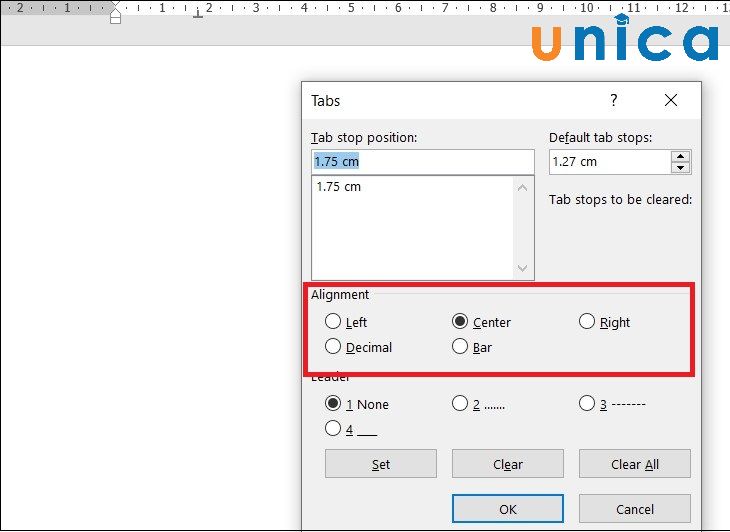
Task: Click the center tab stop marker on ruler
Action: 198,14
